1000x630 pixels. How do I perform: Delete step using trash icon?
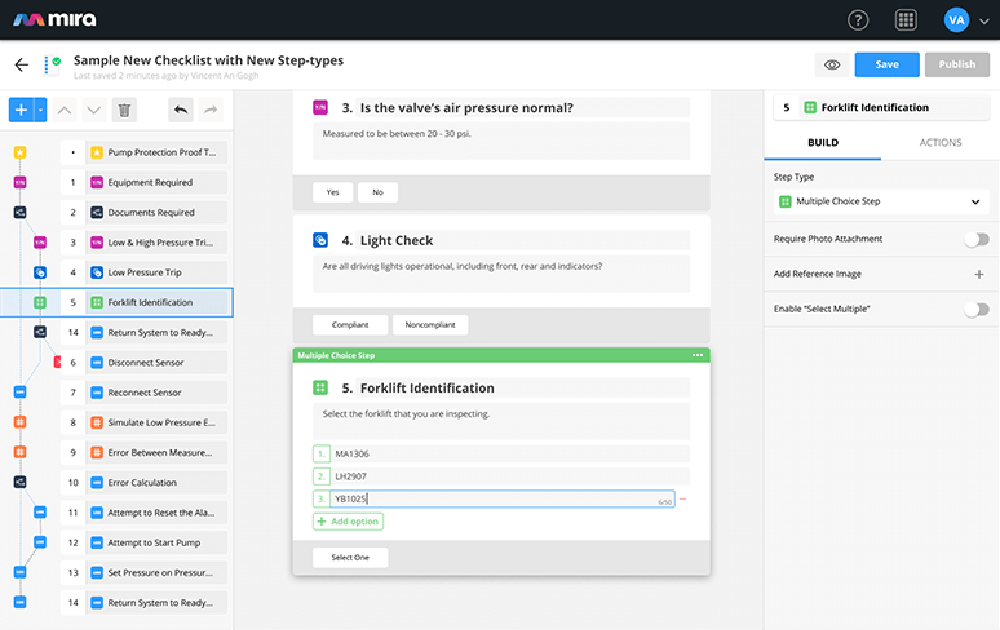pyautogui.click(x=124, y=110)
